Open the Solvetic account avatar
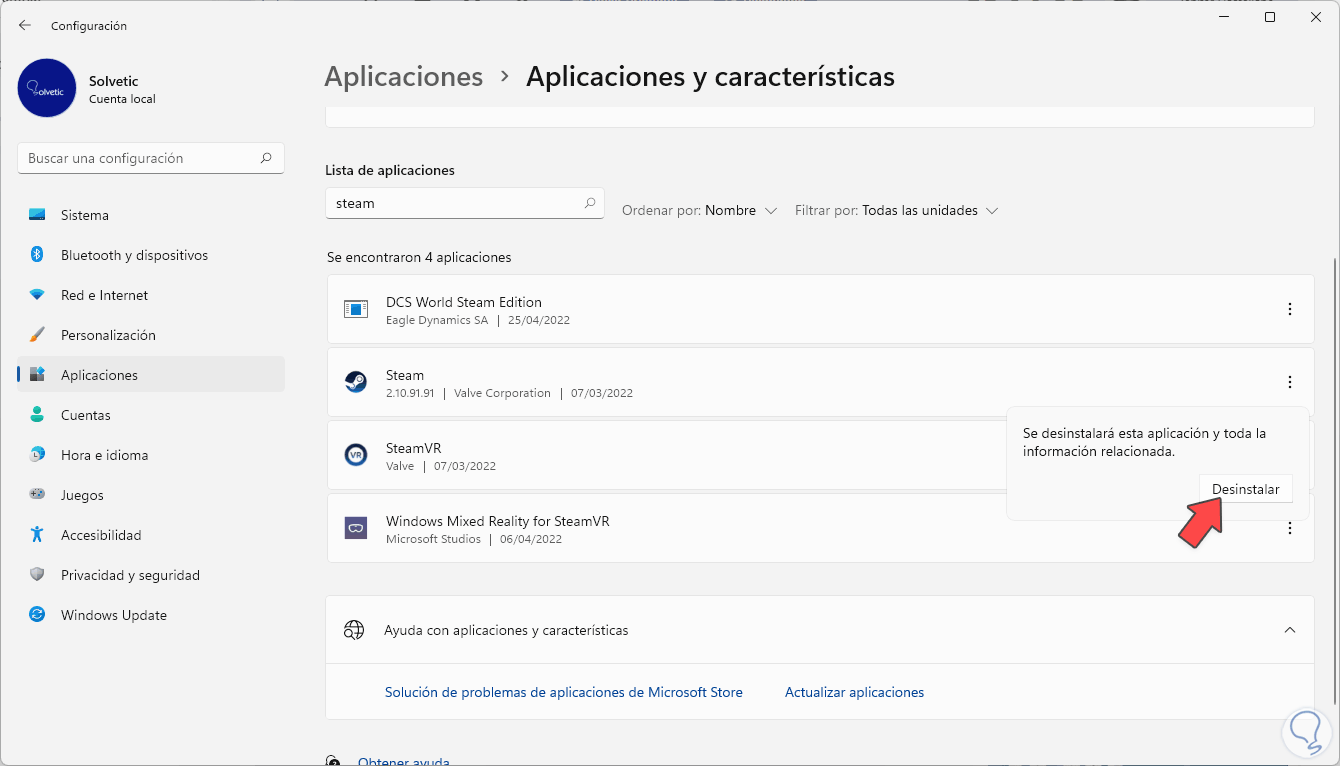The image size is (1340, 766). [47, 88]
